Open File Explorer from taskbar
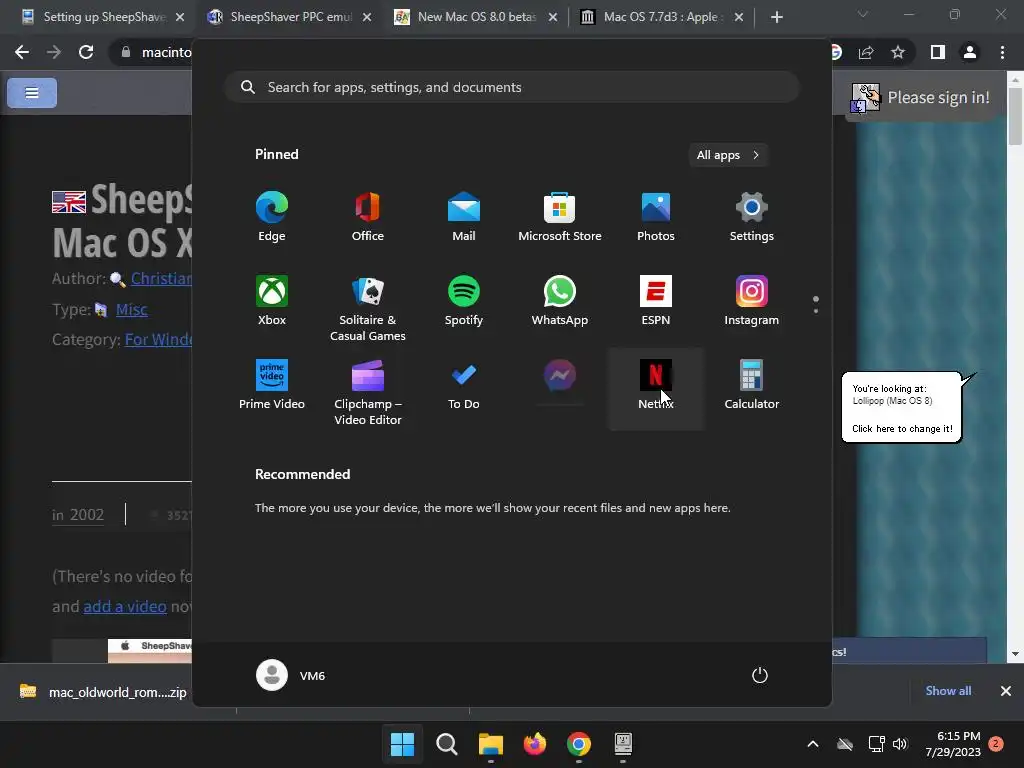 pyautogui.click(x=490, y=744)
